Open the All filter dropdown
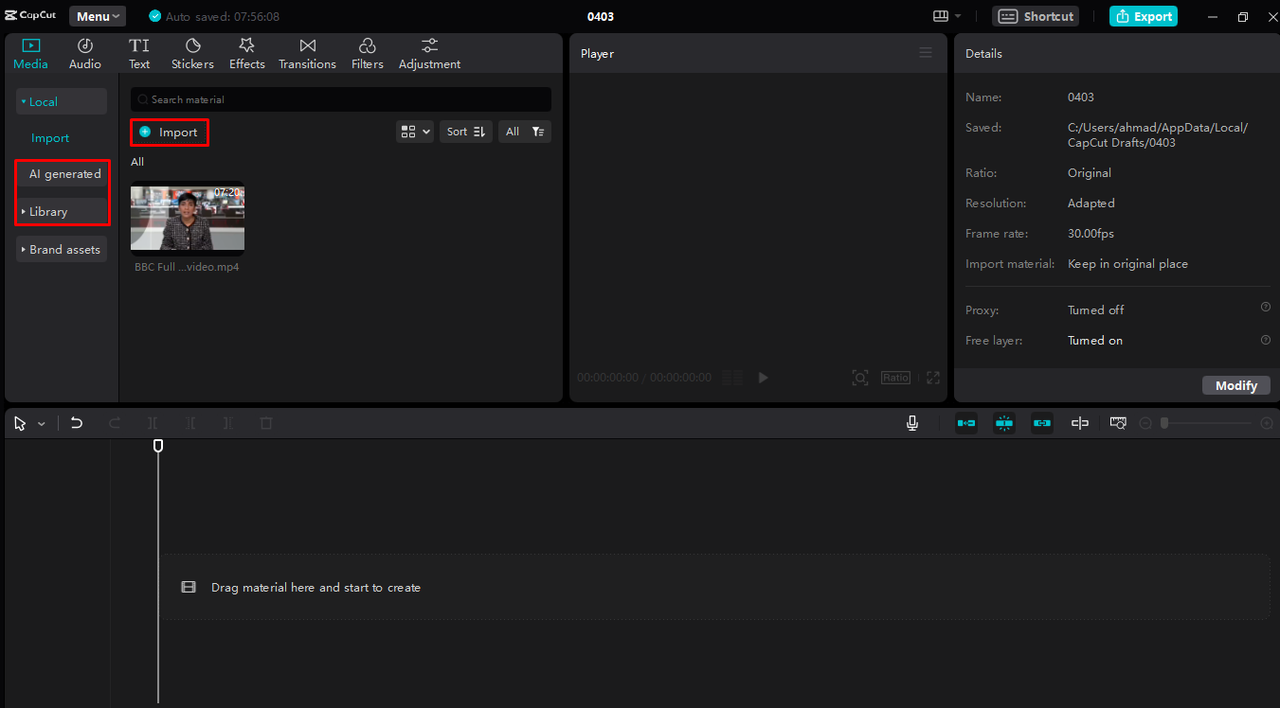Image resolution: width=1280 pixels, height=708 pixels. point(524,131)
